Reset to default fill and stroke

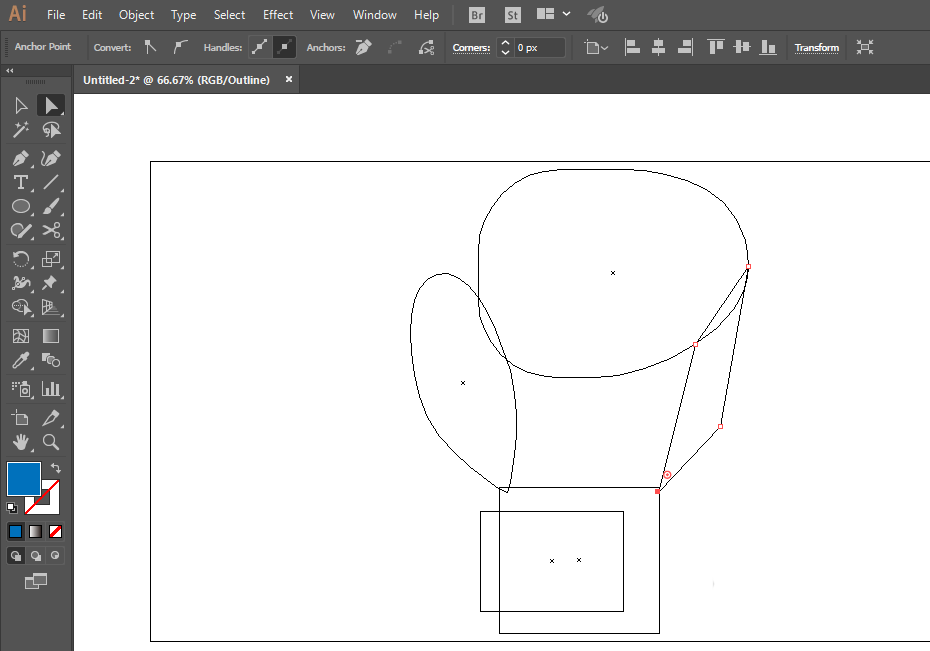click(12, 508)
